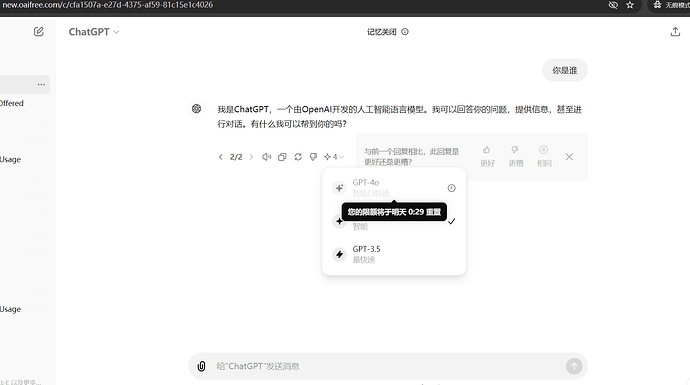Click the bookmark star in address bar

(x=630, y=5)
